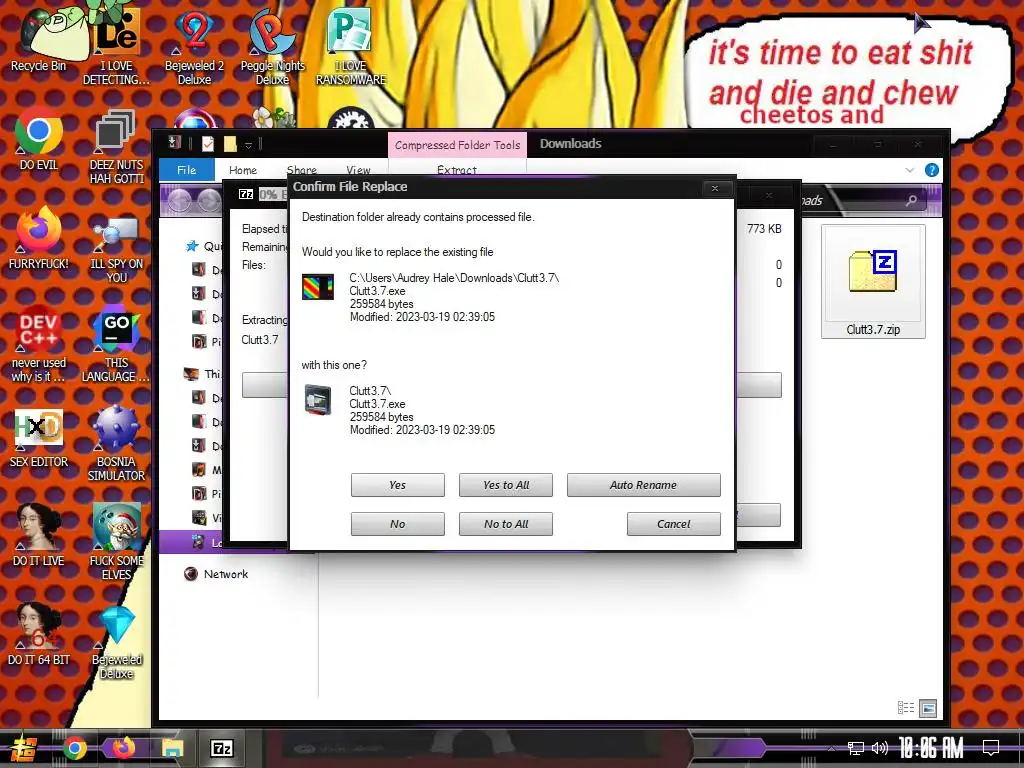Viewport: 1024px width, 768px height.
Task: Open the notification center icon
Action: pos(991,748)
